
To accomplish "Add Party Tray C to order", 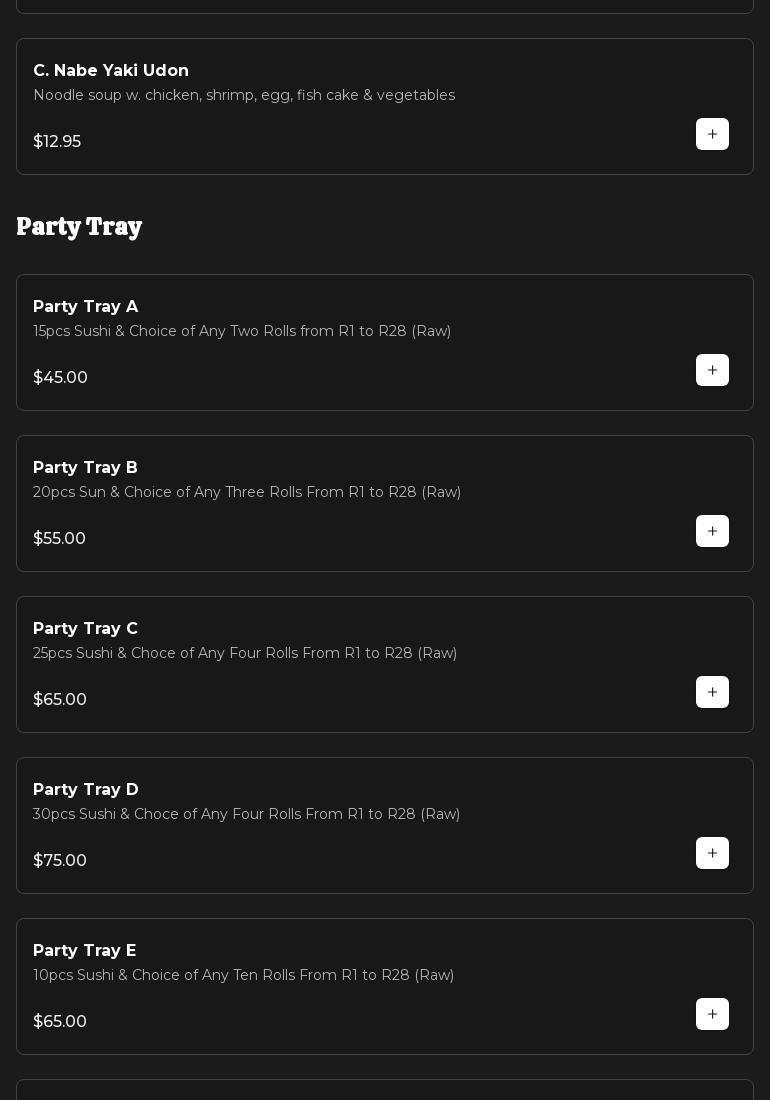I will (x=712, y=692).
